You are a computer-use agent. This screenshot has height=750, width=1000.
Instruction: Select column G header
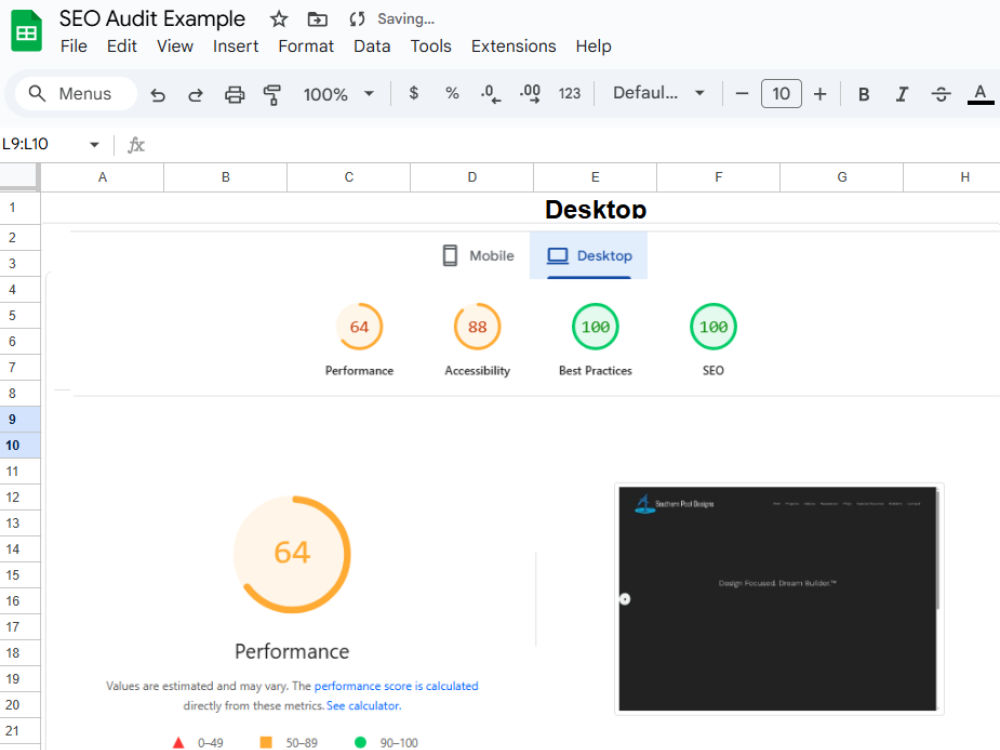pos(842,177)
